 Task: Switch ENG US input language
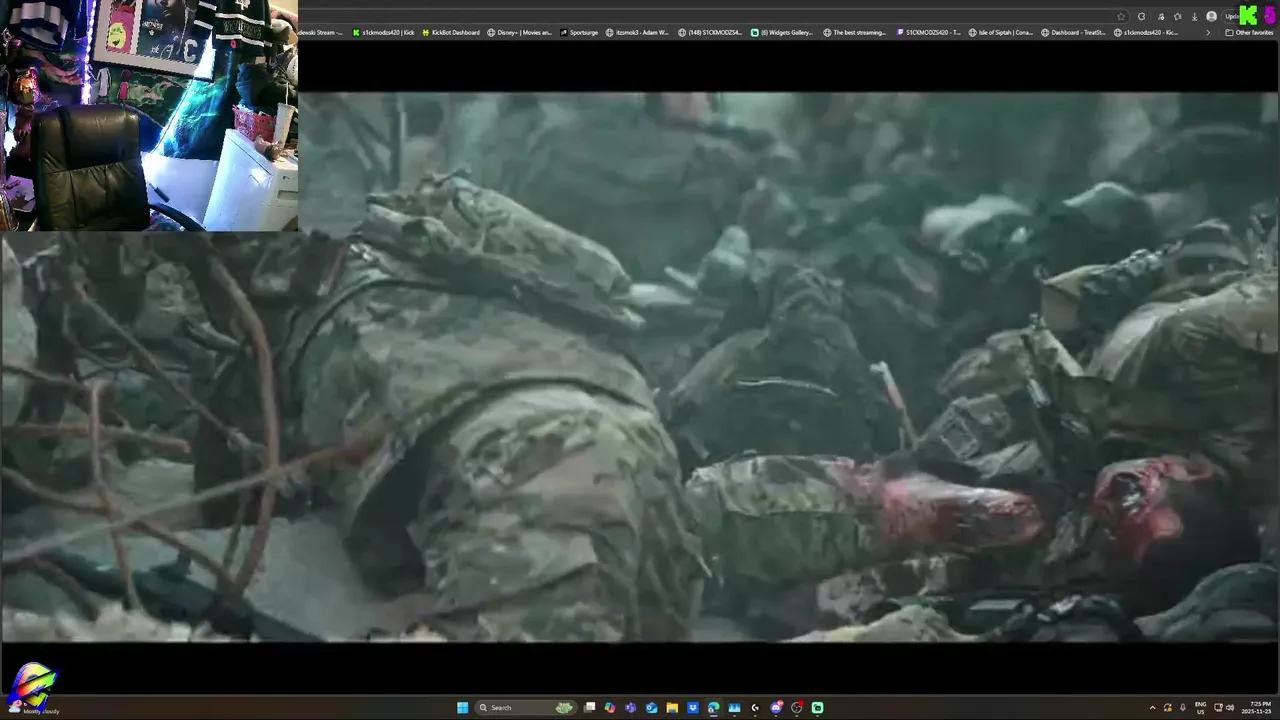1201,707
